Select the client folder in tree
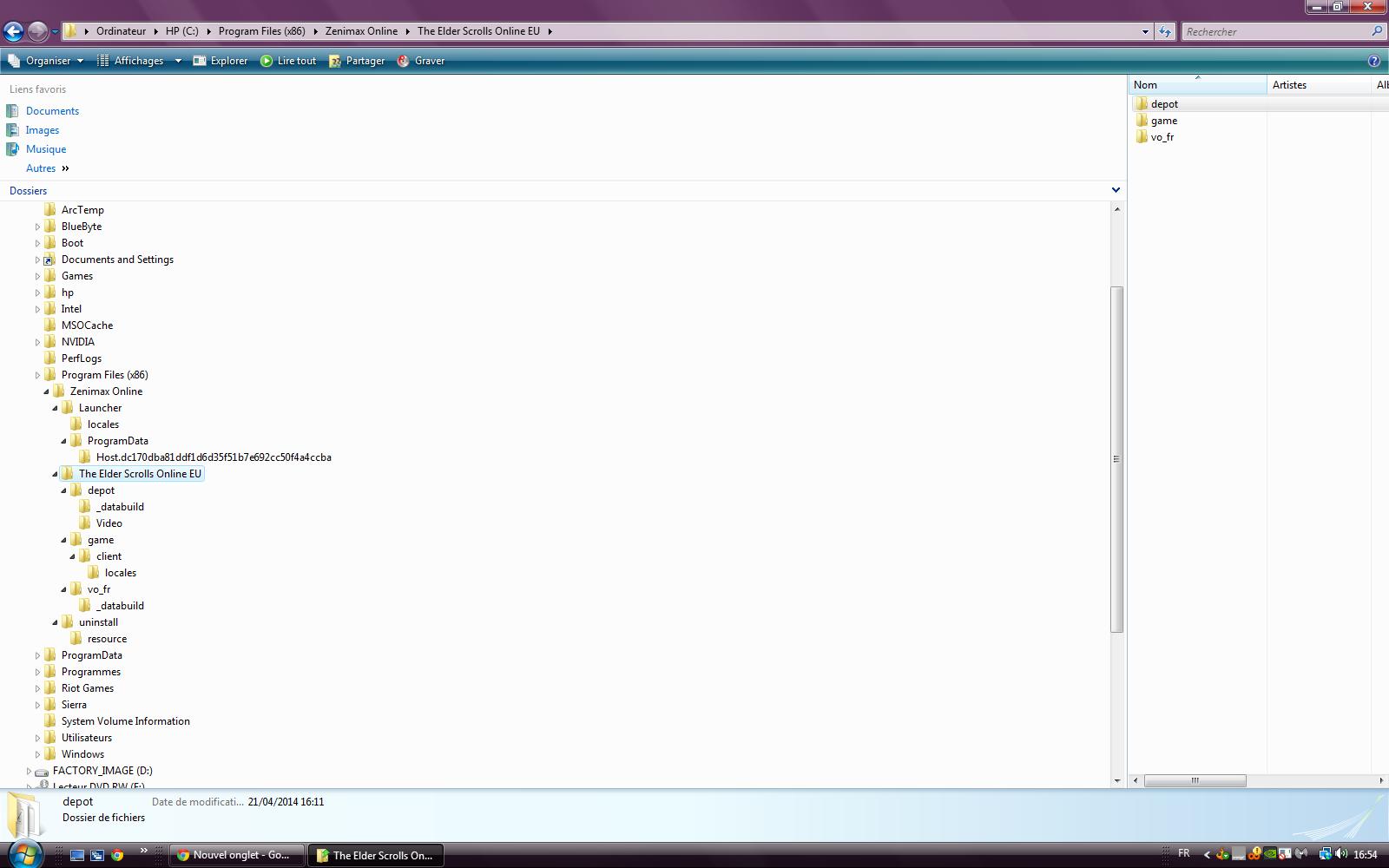This screenshot has width=1389, height=868. pos(109,556)
